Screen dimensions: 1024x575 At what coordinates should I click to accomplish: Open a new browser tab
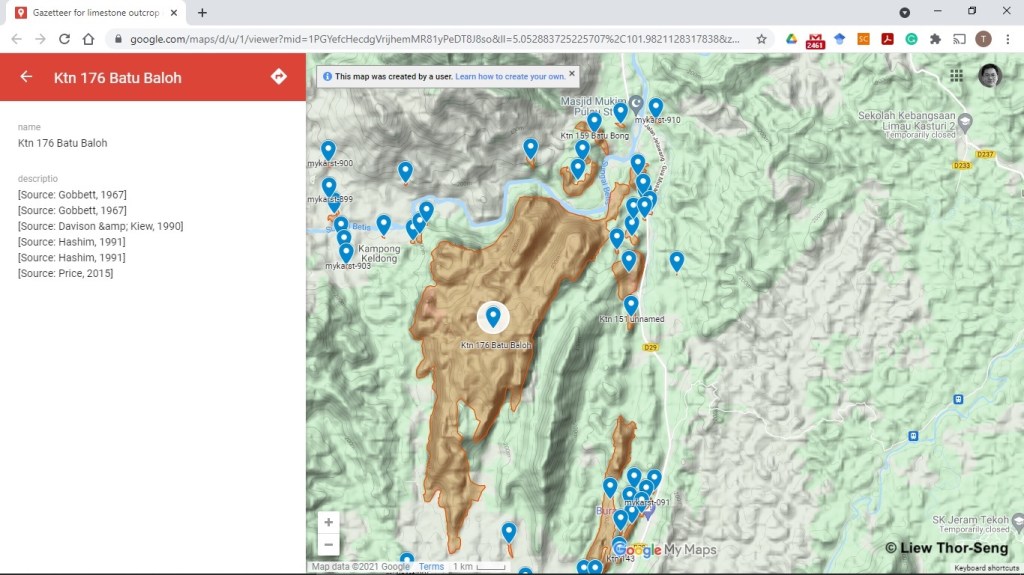[202, 12]
